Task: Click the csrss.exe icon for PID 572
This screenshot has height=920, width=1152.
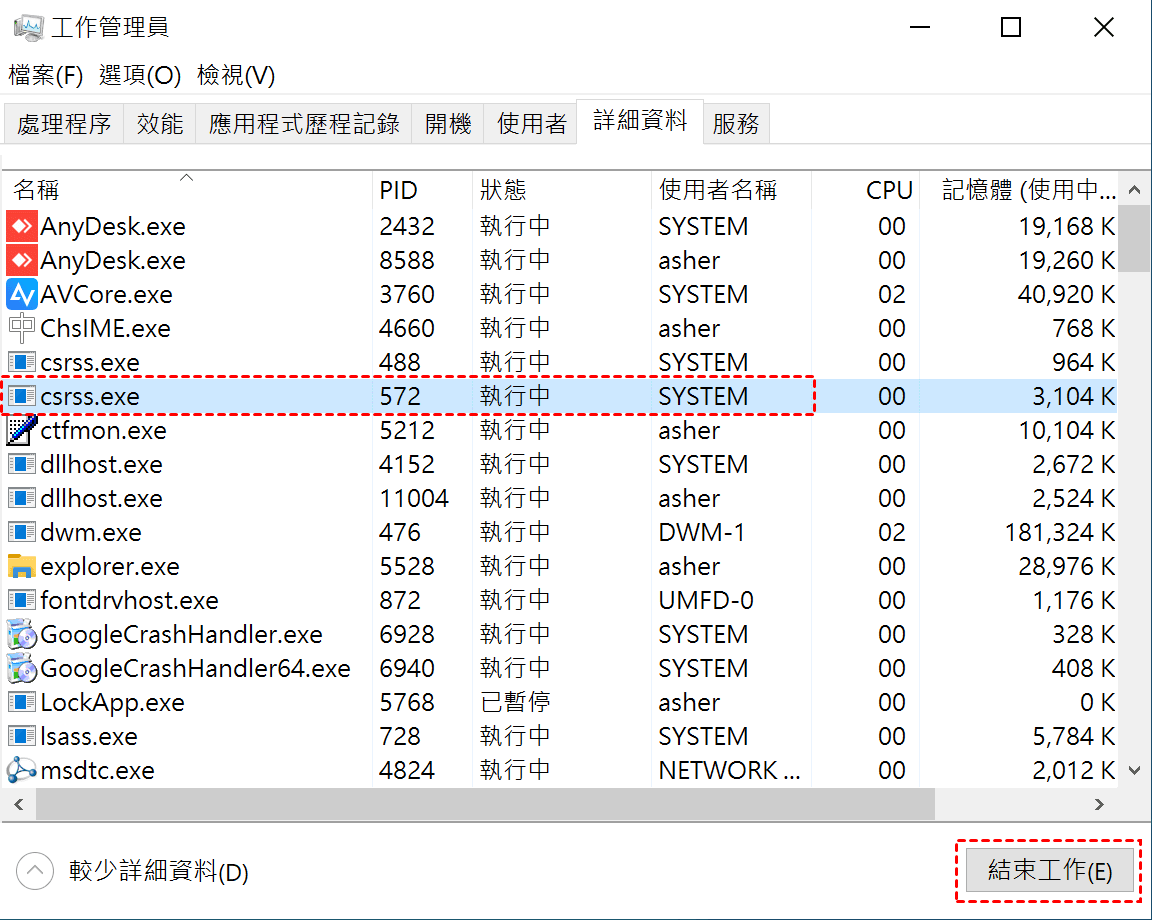Action: [x=21, y=396]
